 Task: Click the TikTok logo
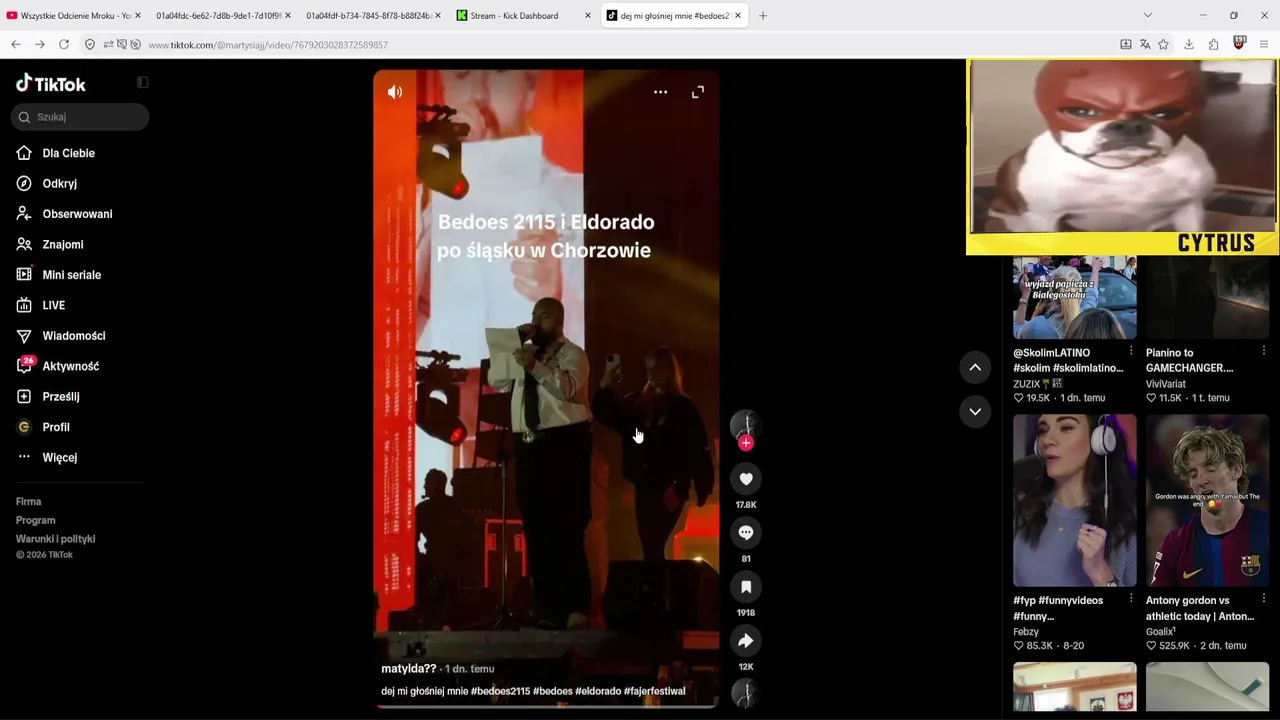tap(51, 84)
